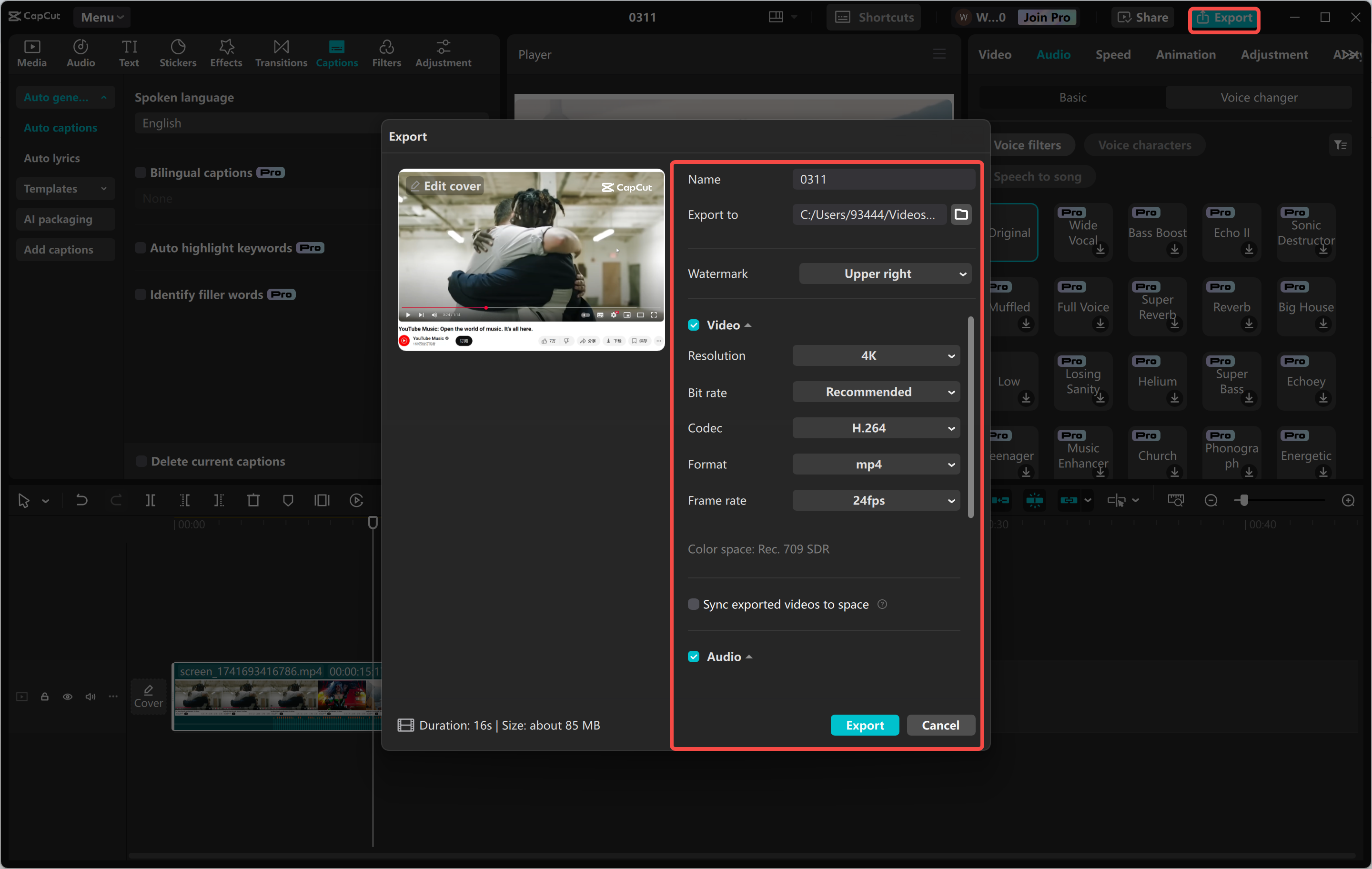Open the Stickers panel
Screen dimensions: 1372x869
click(178, 53)
